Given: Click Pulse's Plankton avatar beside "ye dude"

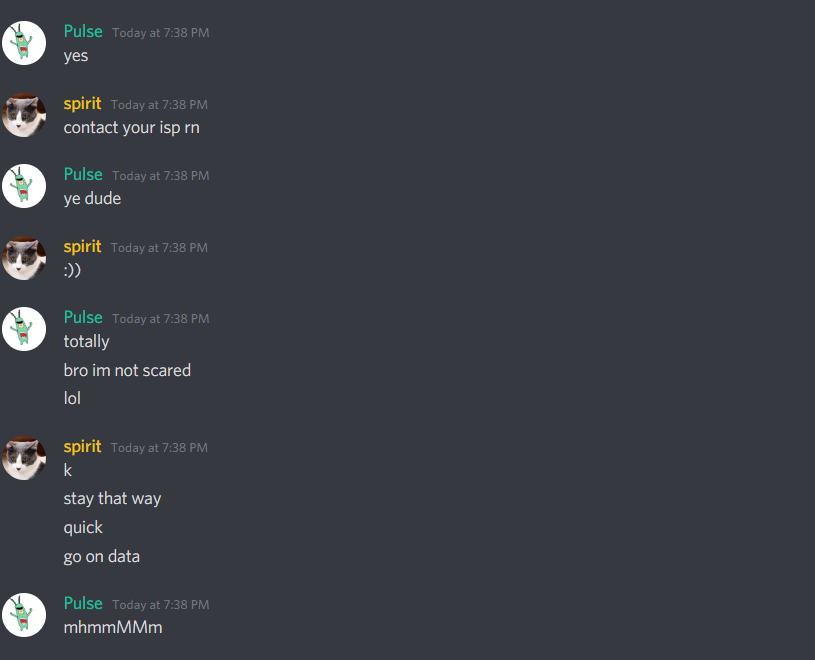Looking at the screenshot, I should click(x=24, y=186).
